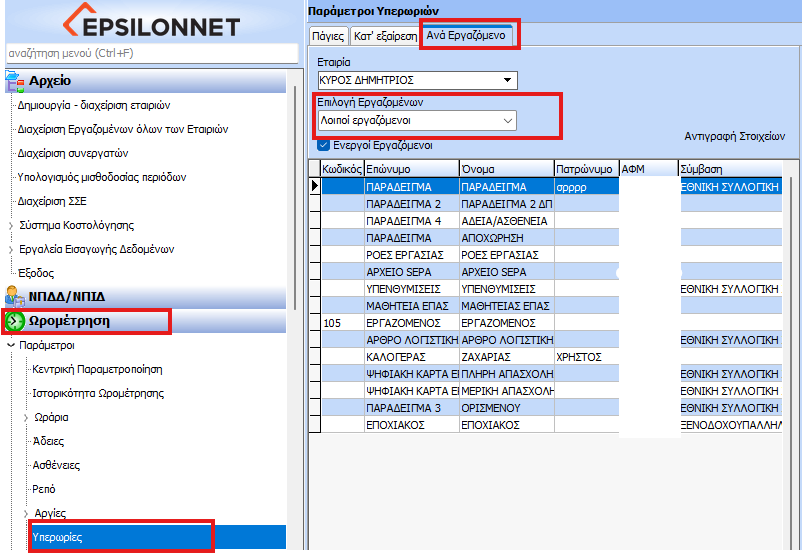The height and width of the screenshot is (553, 802).
Task: Select the ΑΡΧΕΙΟ SEPA surname cell
Action: pyautogui.click(x=412, y=272)
